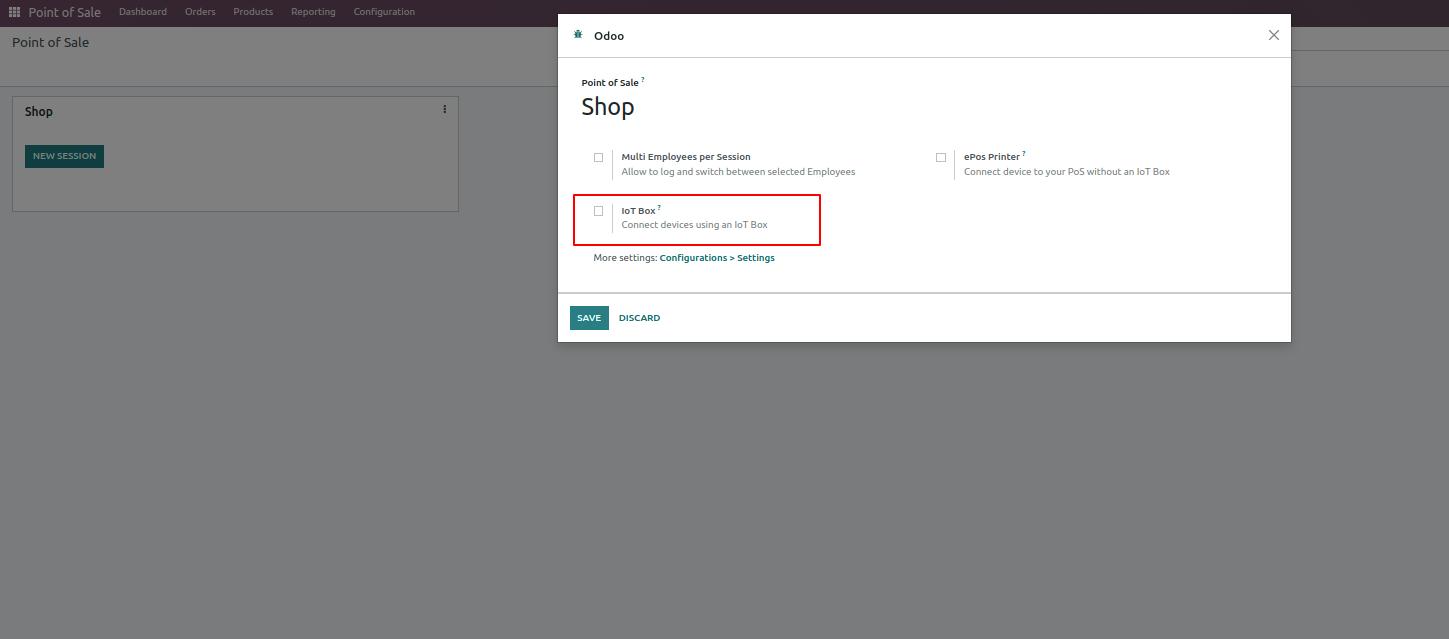Viewport: 1449px width, 639px height.
Task: Show help tooltip next to Point of Sale label
Action: 643,79
